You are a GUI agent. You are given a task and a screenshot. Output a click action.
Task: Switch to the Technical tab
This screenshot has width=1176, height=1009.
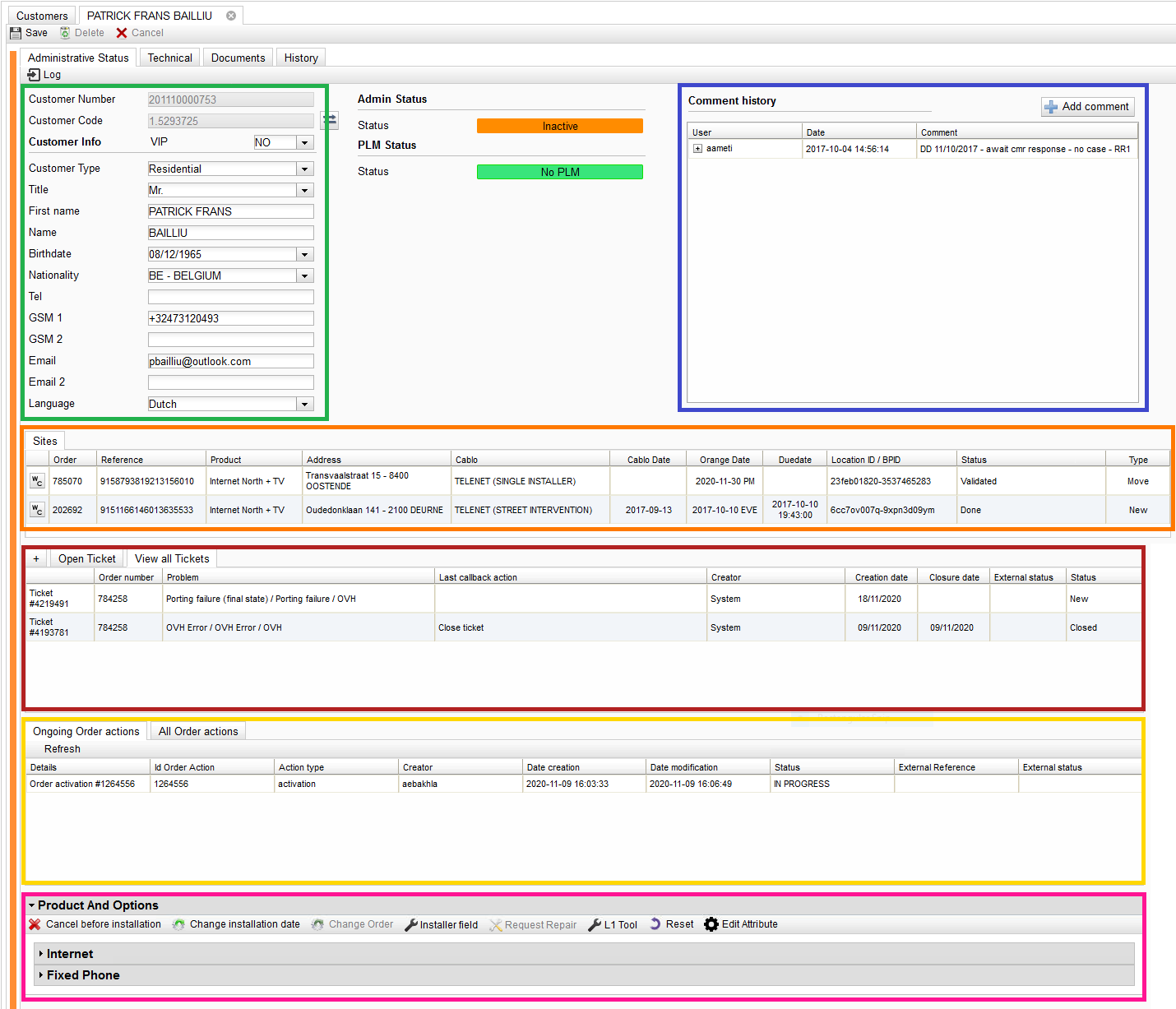click(169, 58)
